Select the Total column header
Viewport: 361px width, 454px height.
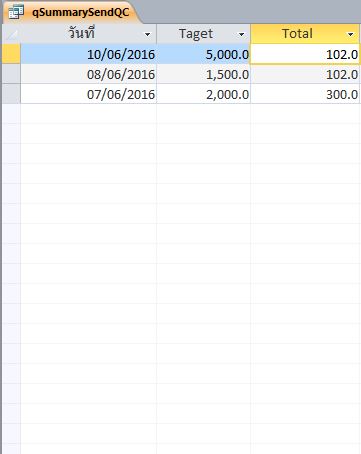point(305,34)
